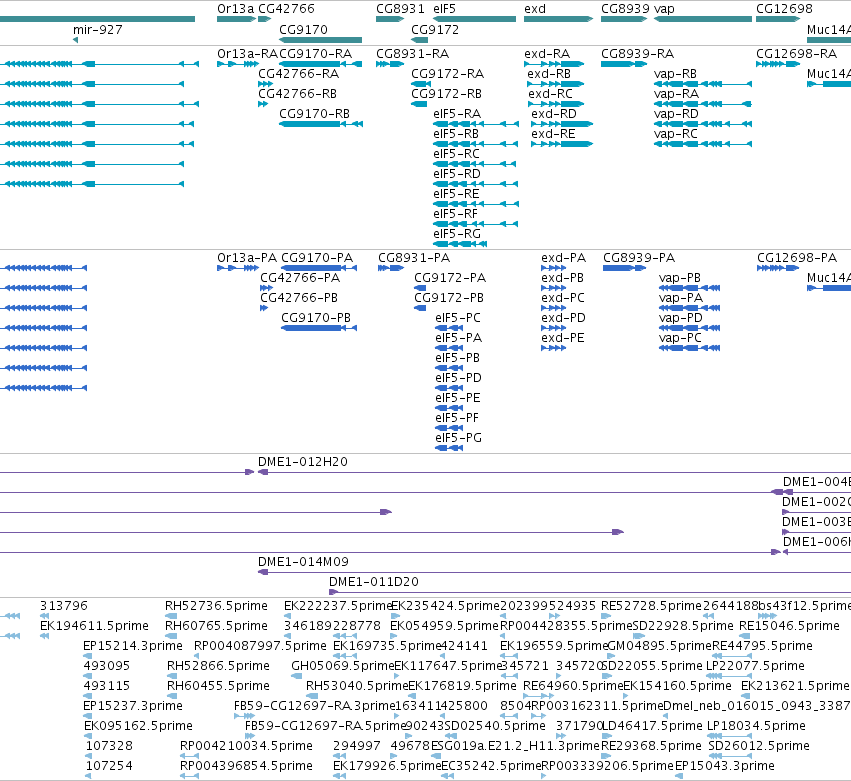
Task: Select transcript CG8931-RA label
Action: (x=412, y=54)
